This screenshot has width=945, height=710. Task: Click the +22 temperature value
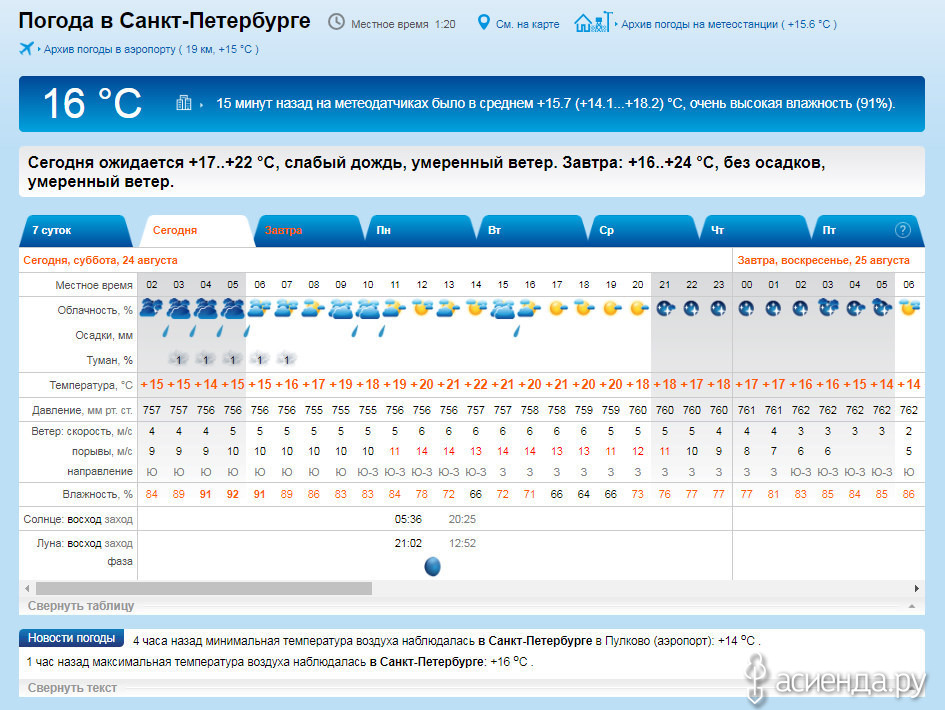point(476,384)
